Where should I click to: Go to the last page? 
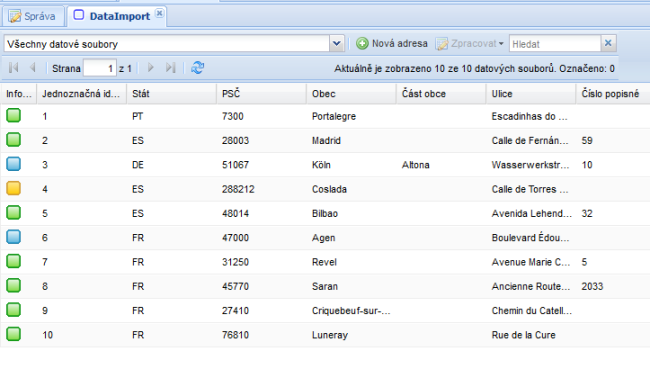170,68
